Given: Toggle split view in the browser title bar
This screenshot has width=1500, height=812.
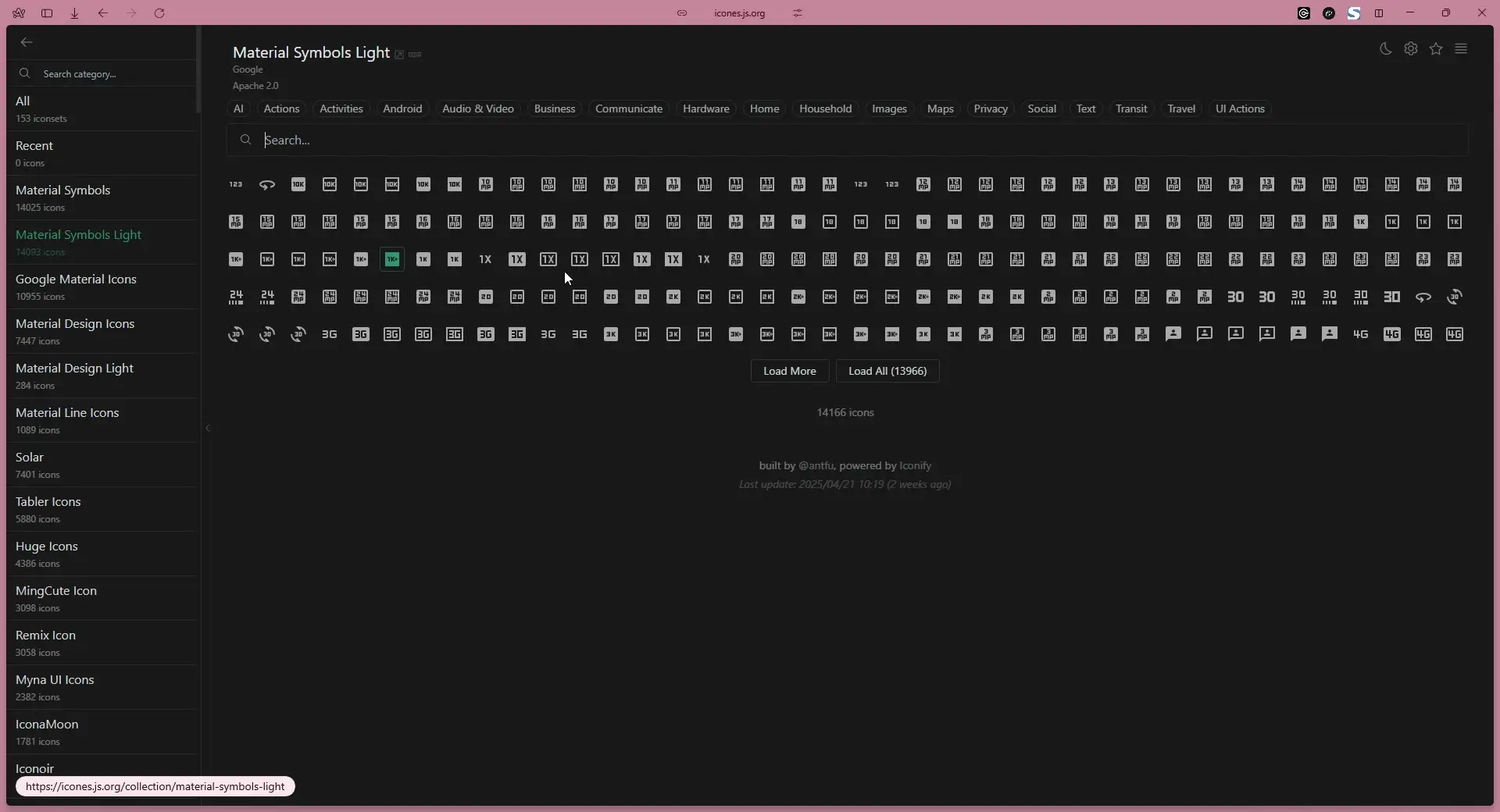Looking at the screenshot, I should [1379, 13].
